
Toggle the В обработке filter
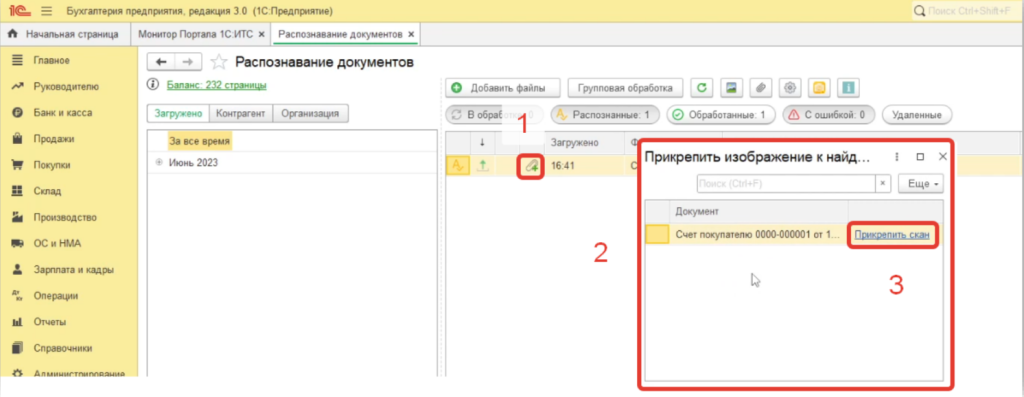pos(494,115)
